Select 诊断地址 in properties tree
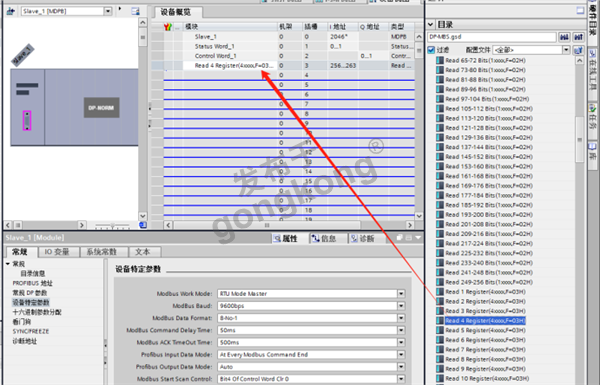 point(25,341)
